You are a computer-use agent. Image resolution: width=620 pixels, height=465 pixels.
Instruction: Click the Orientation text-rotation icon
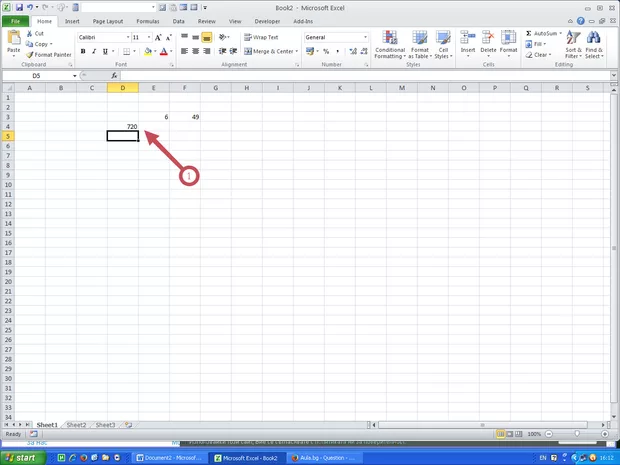pos(224,38)
